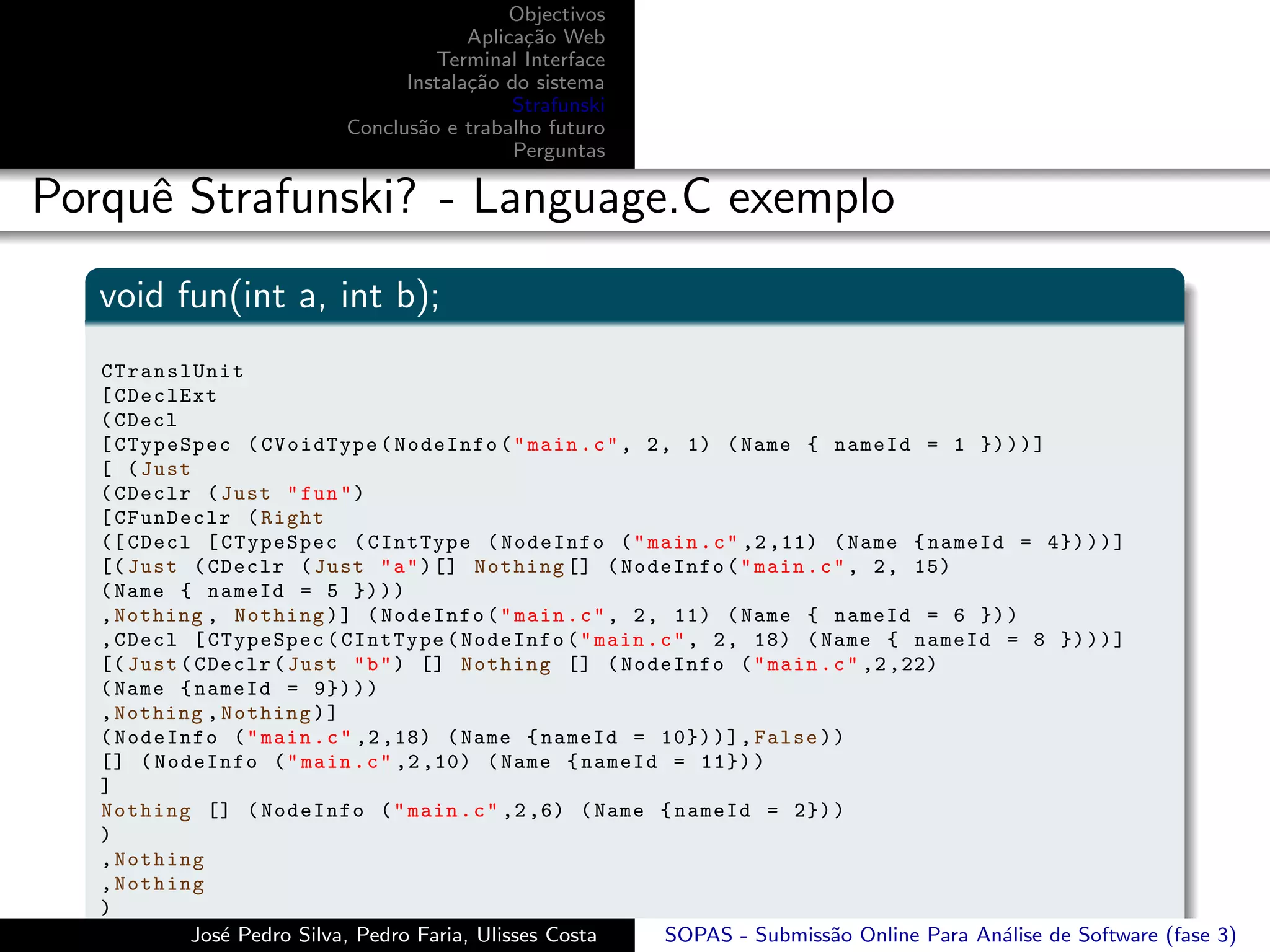Viewport: 1270px width, 952px height.
Task: Click the SOPAS presentation title in footer
Action: [950, 935]
